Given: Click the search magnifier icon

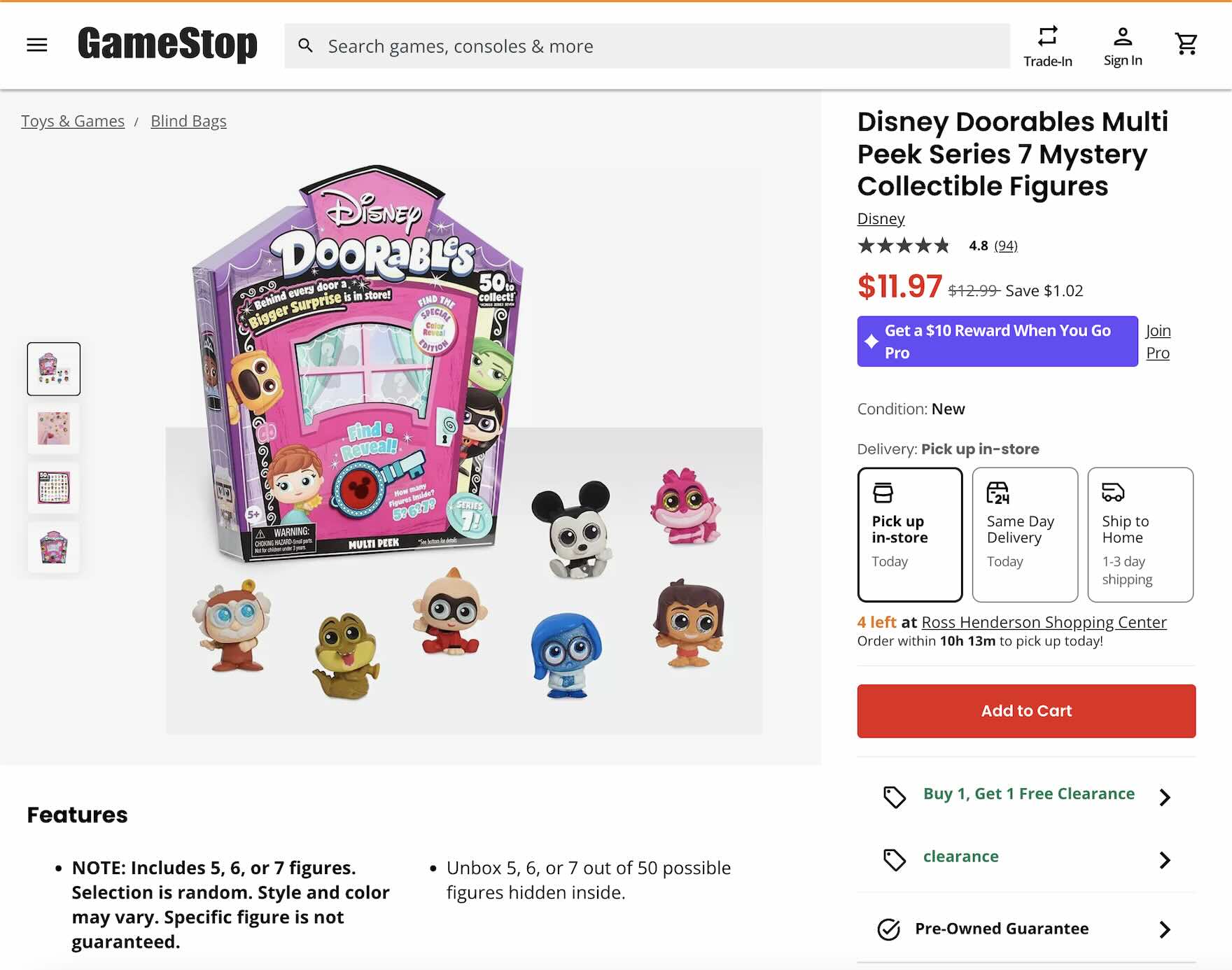Looking at the screenshot, I should pos(305,46).
